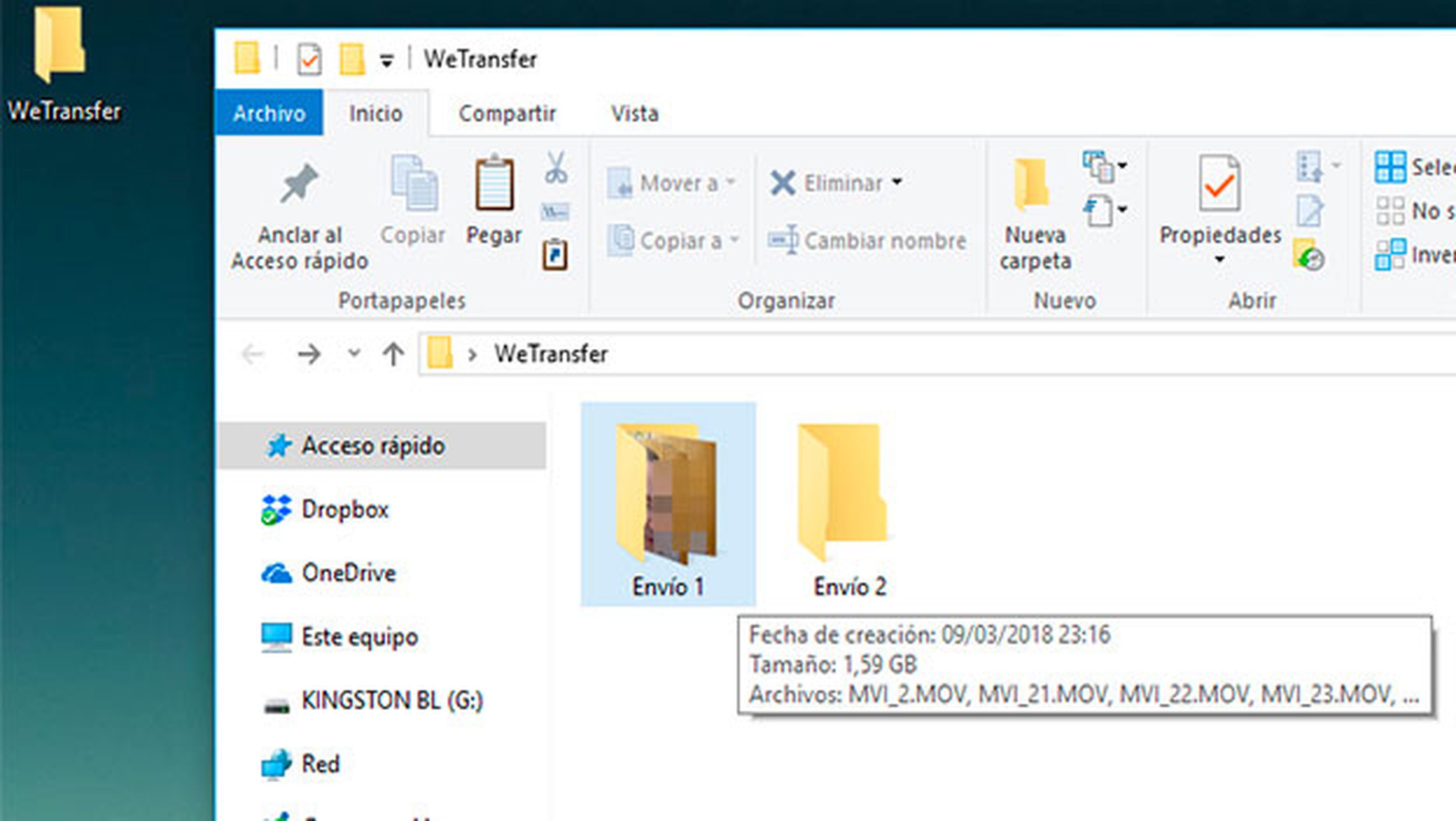This screenshot has width=1456, height=821.
Task: Click the up one level arrow
Action: [x=394, y=354]
